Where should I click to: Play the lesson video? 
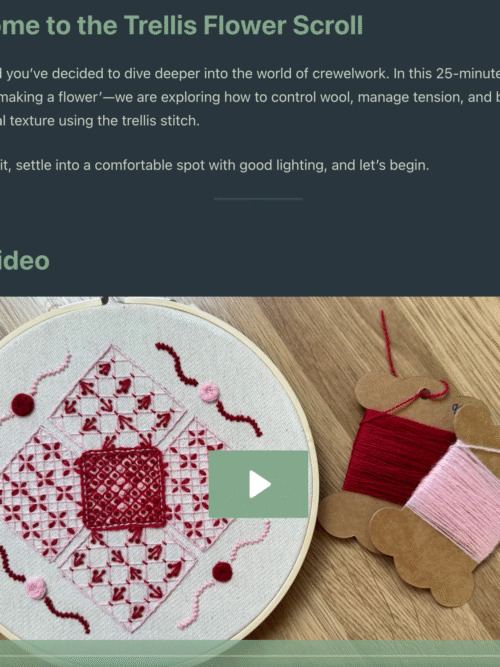pyautogui.click(x=258, y=484)
